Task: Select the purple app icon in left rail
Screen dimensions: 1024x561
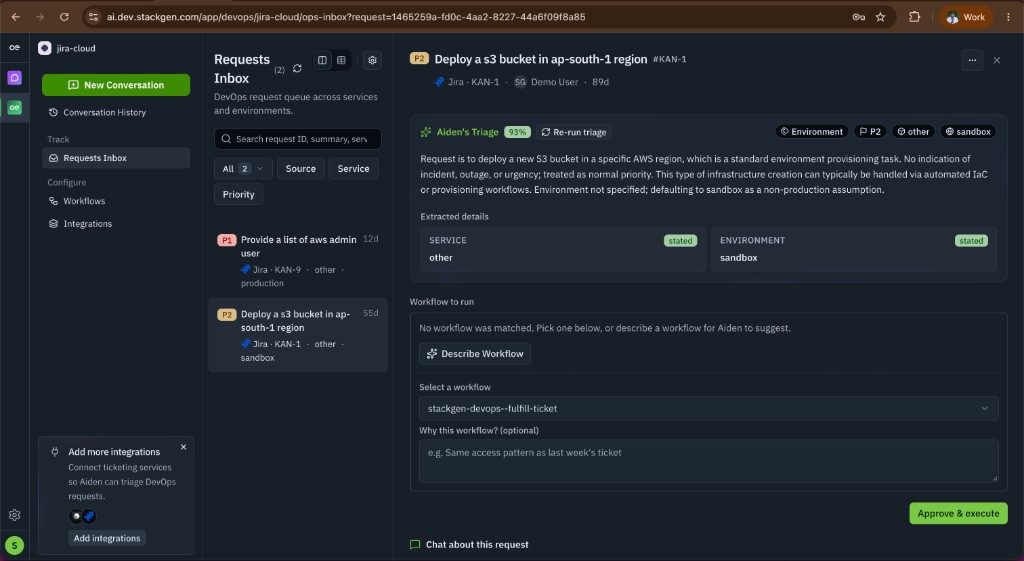Action: [x=14, y=78]
